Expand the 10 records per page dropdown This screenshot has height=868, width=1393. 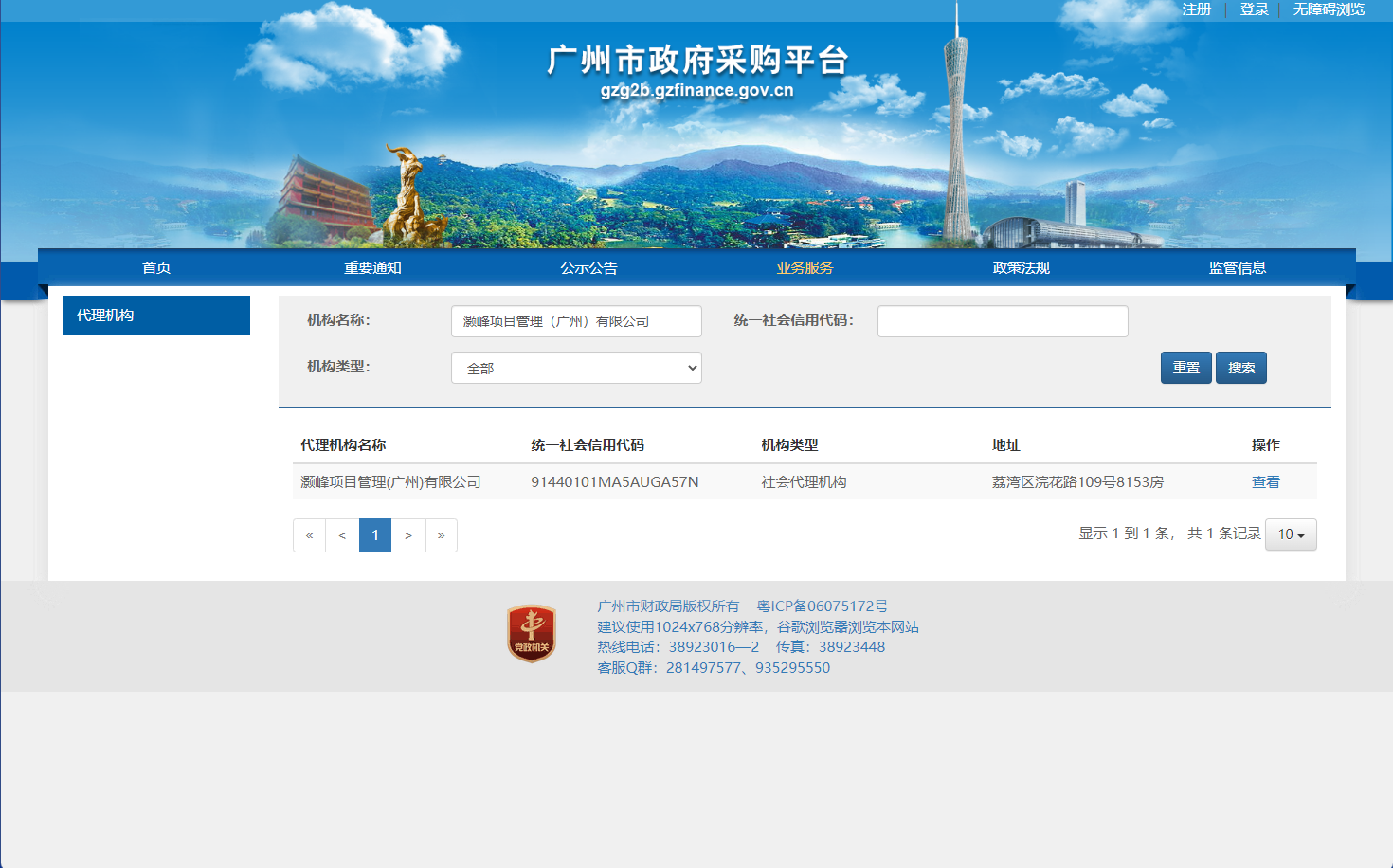1291,534
